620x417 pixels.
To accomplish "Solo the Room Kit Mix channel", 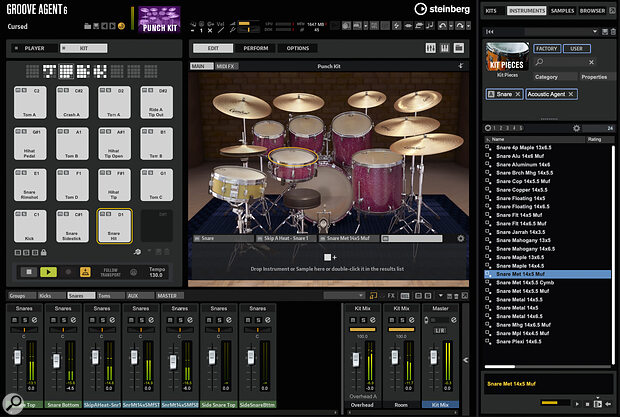I will coord(402,320).
